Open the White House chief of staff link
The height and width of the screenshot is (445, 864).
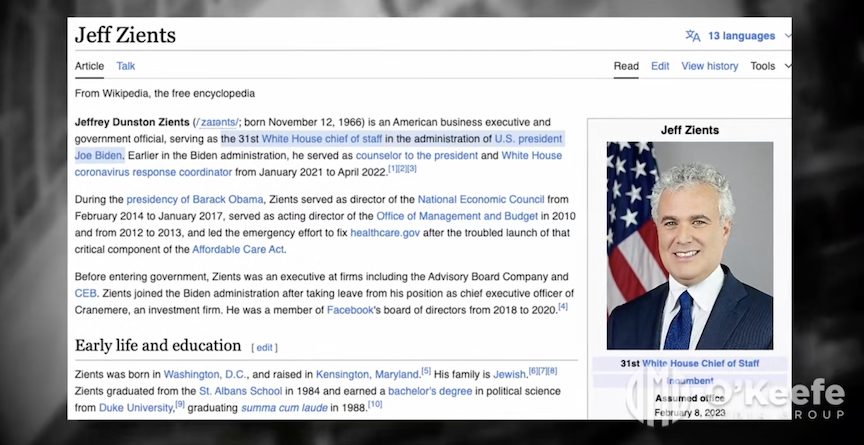coord(322,139)
